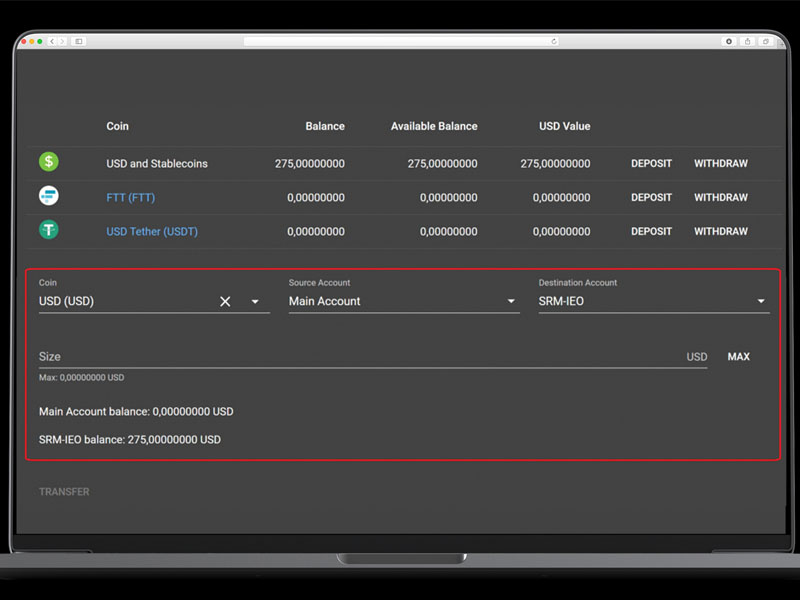The image size is (800, 600).
Task: Click the Balance column header
Action: coord(325,126)
